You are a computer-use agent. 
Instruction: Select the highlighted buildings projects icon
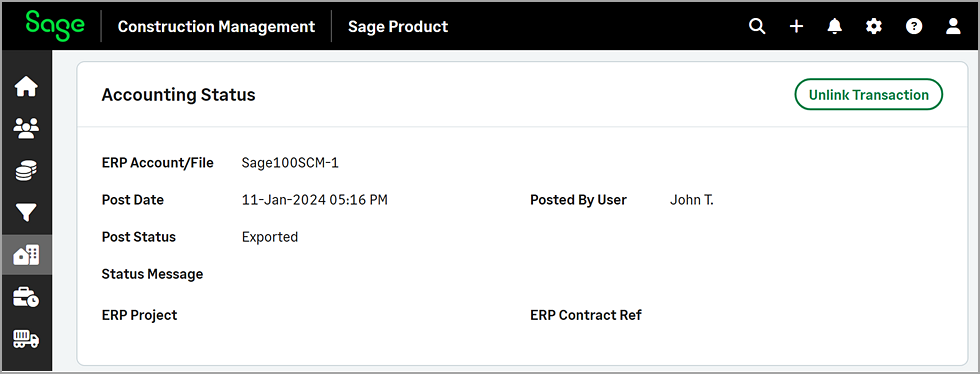click(26, 255)
